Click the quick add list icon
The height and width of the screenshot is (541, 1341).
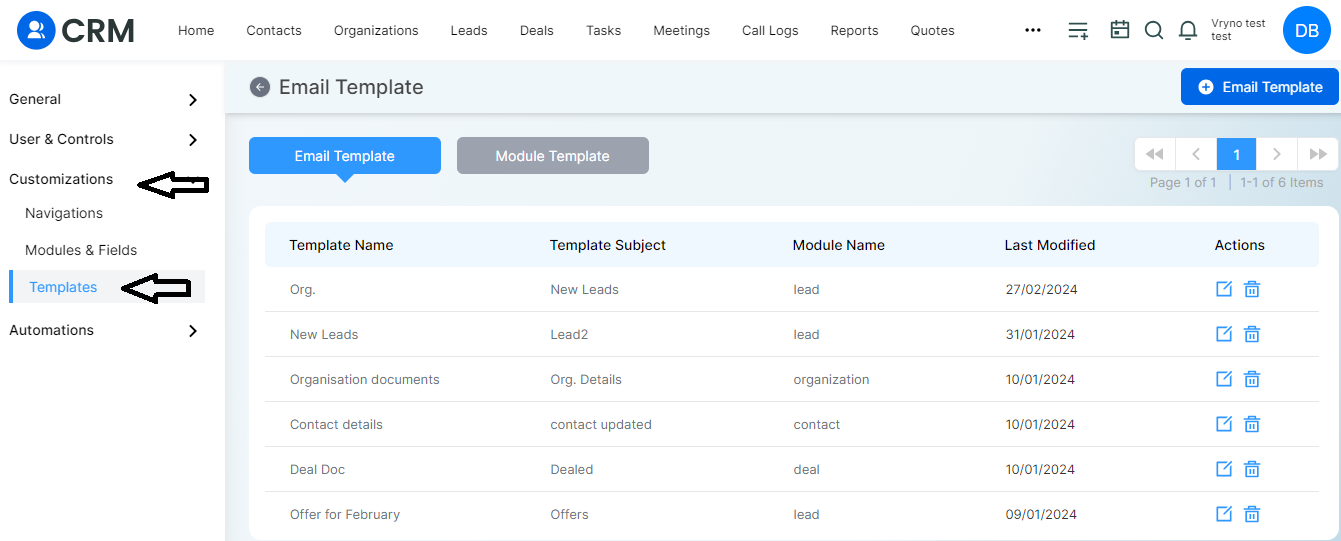click(1078, 30)
